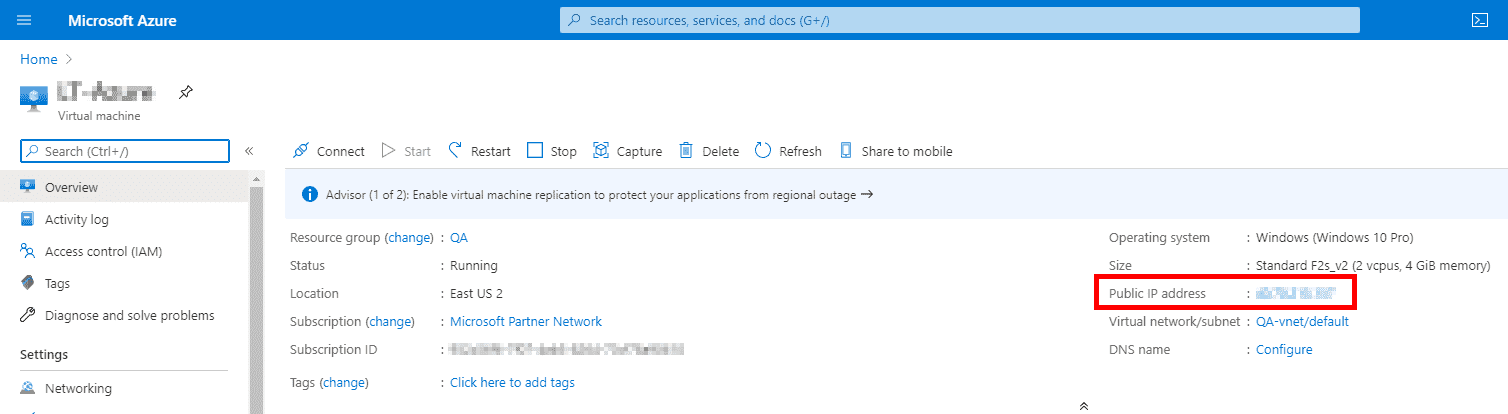This screenshot has width=1508, height=414.
Task: Pin the virtual machine to dashboard
Action: point(186,93)
